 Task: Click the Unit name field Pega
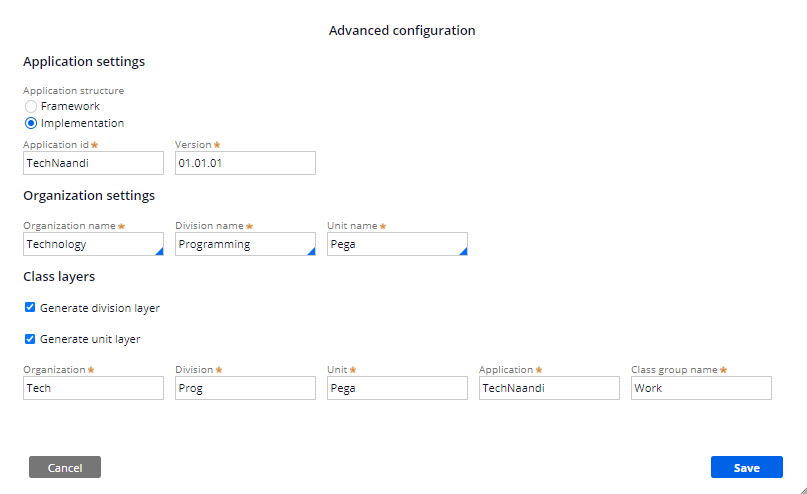pos(397,244)
